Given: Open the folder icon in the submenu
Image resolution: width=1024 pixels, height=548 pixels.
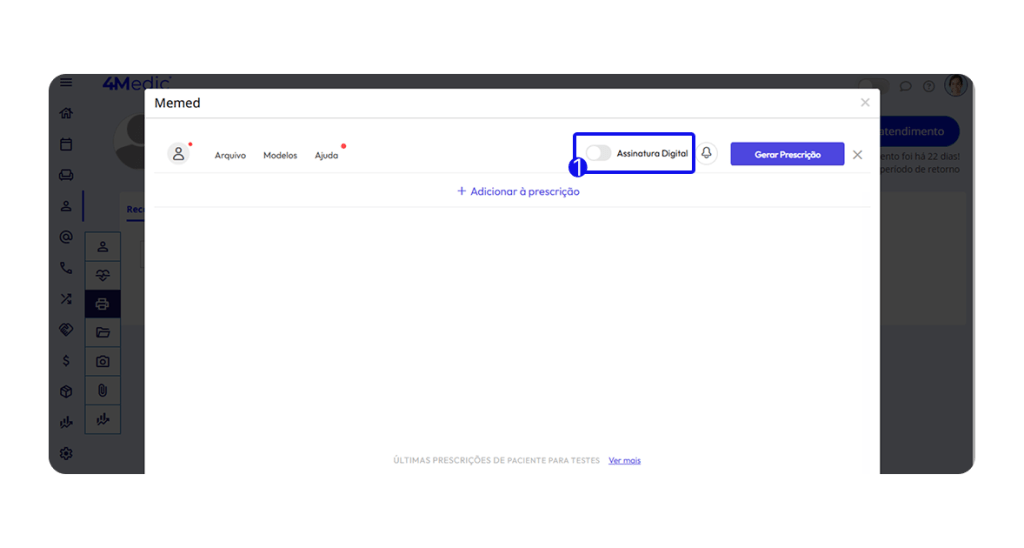Looking at the screenshot, I should pyautogui.click(x=102, y=332).
